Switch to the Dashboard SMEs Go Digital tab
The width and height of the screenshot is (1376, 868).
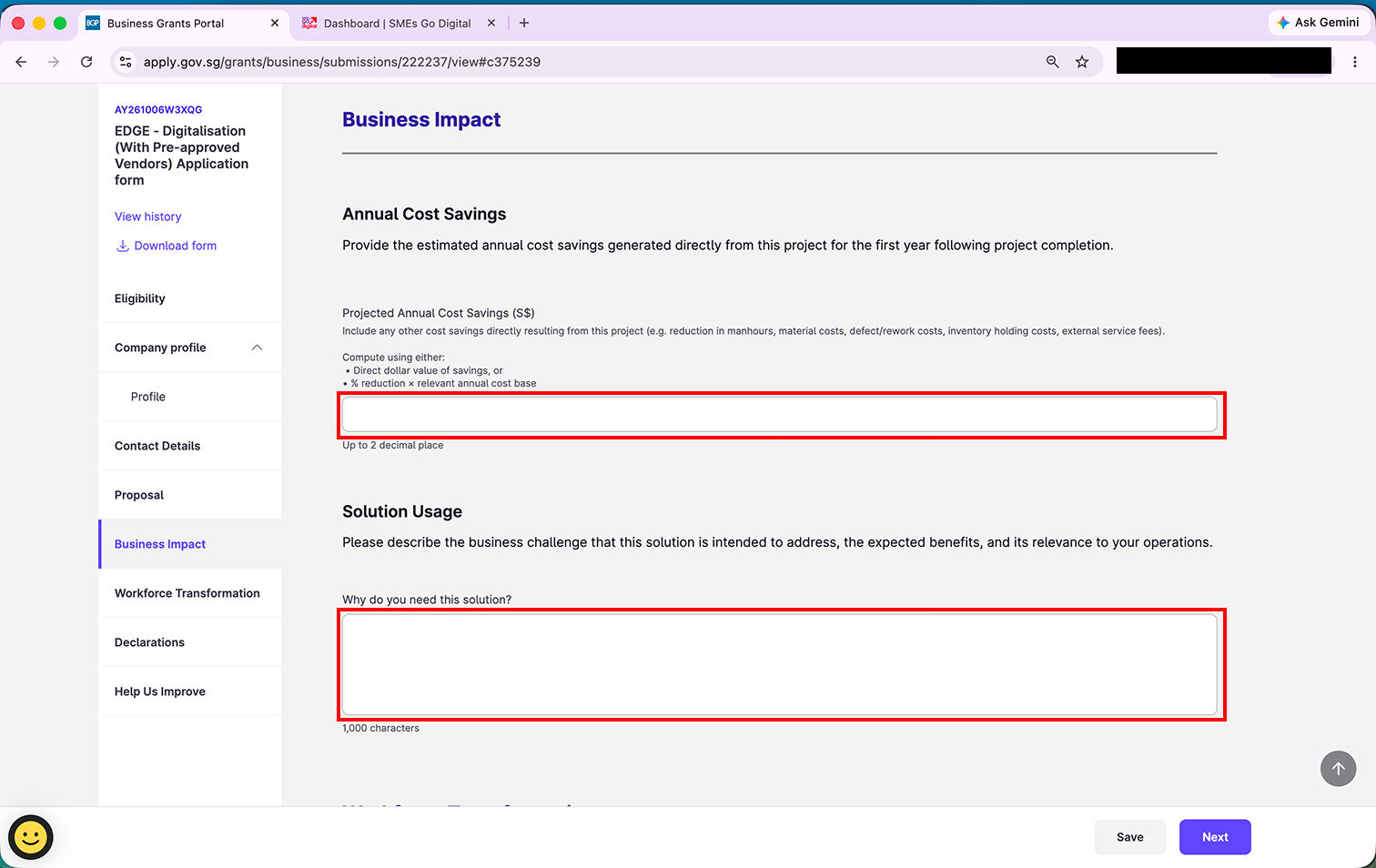(x=399, y=23)
